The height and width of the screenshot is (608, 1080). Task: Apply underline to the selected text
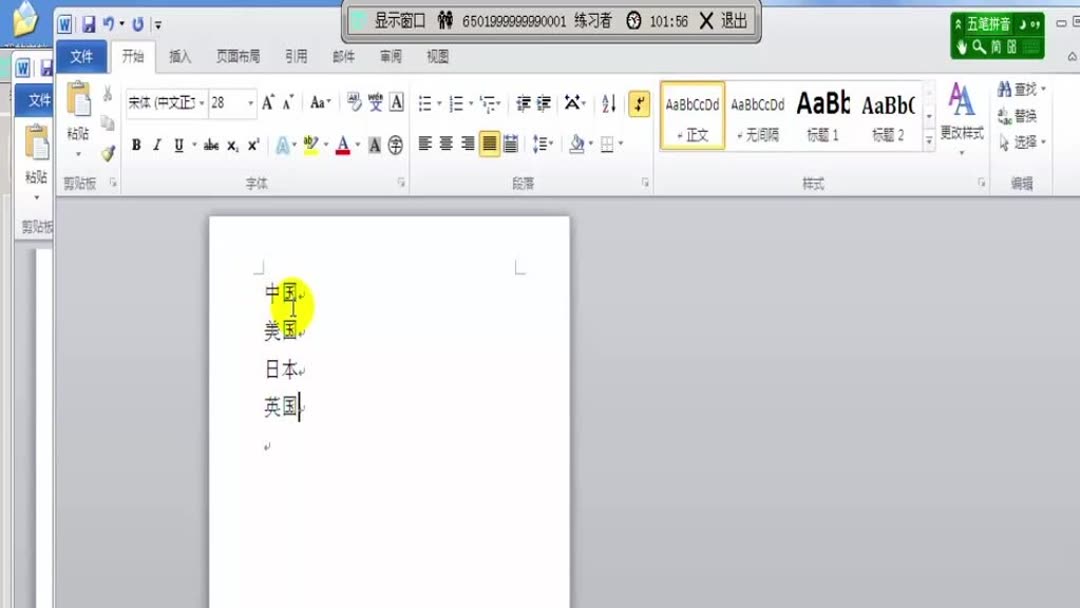pos(176,143)
